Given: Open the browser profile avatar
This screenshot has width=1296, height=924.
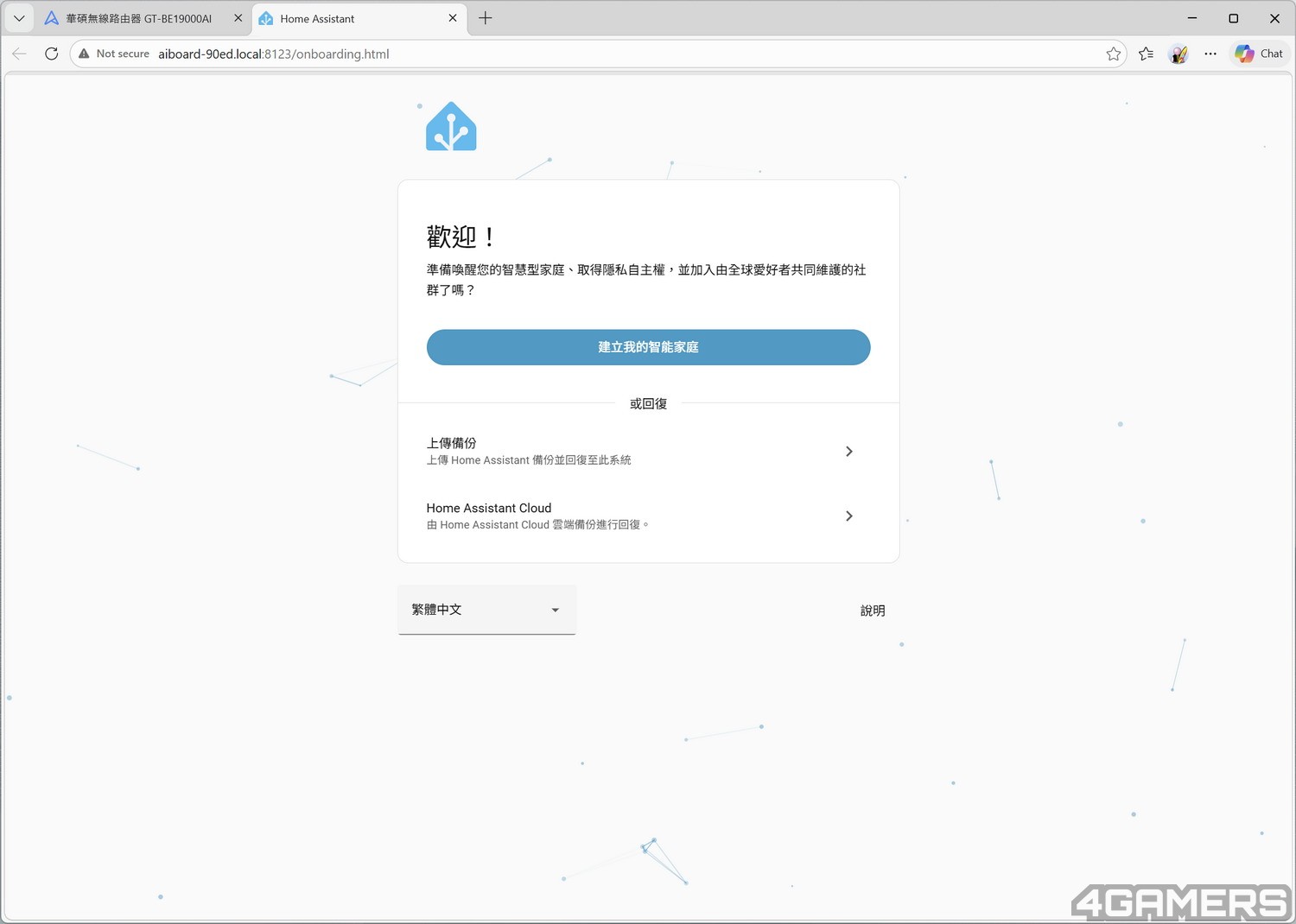Looking at the screenshot, I should [1178, 54].
